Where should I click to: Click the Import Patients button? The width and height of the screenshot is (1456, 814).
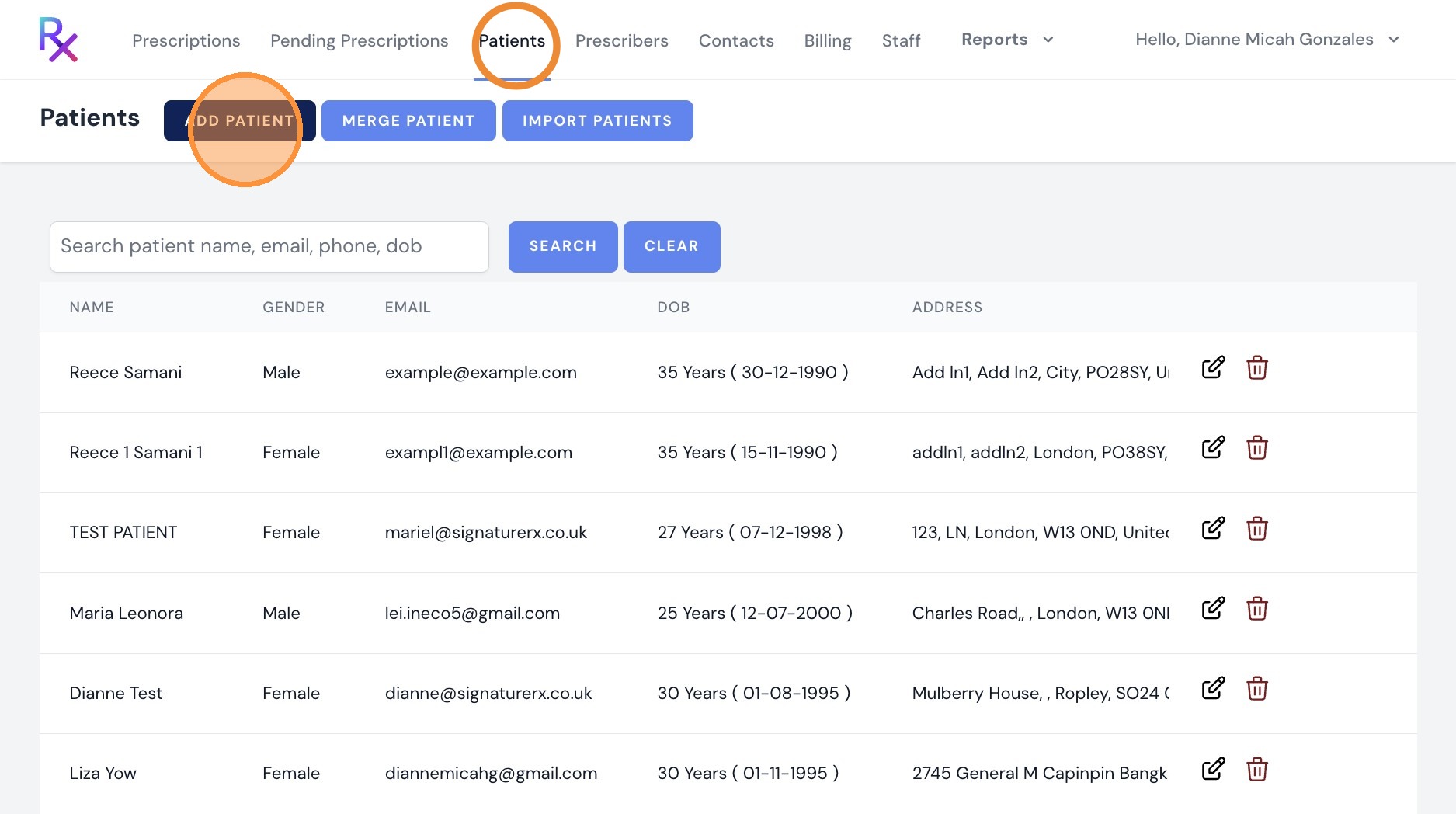coord(597,120)
